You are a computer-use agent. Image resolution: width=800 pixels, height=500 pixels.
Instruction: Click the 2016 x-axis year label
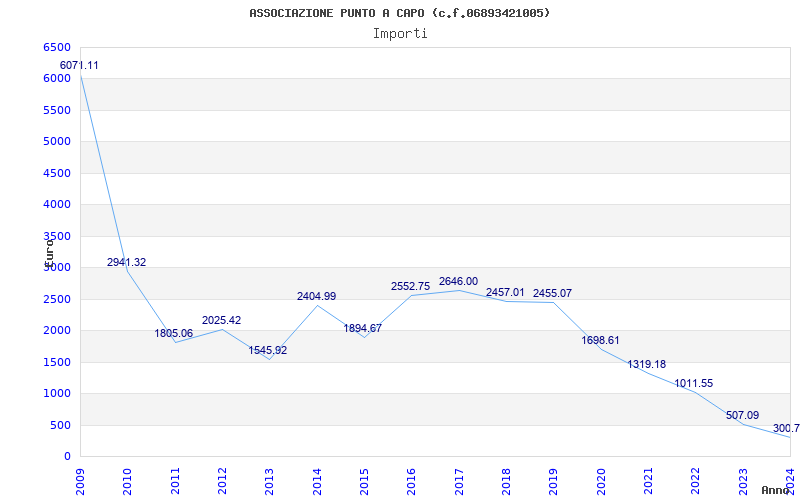point(411,482)
